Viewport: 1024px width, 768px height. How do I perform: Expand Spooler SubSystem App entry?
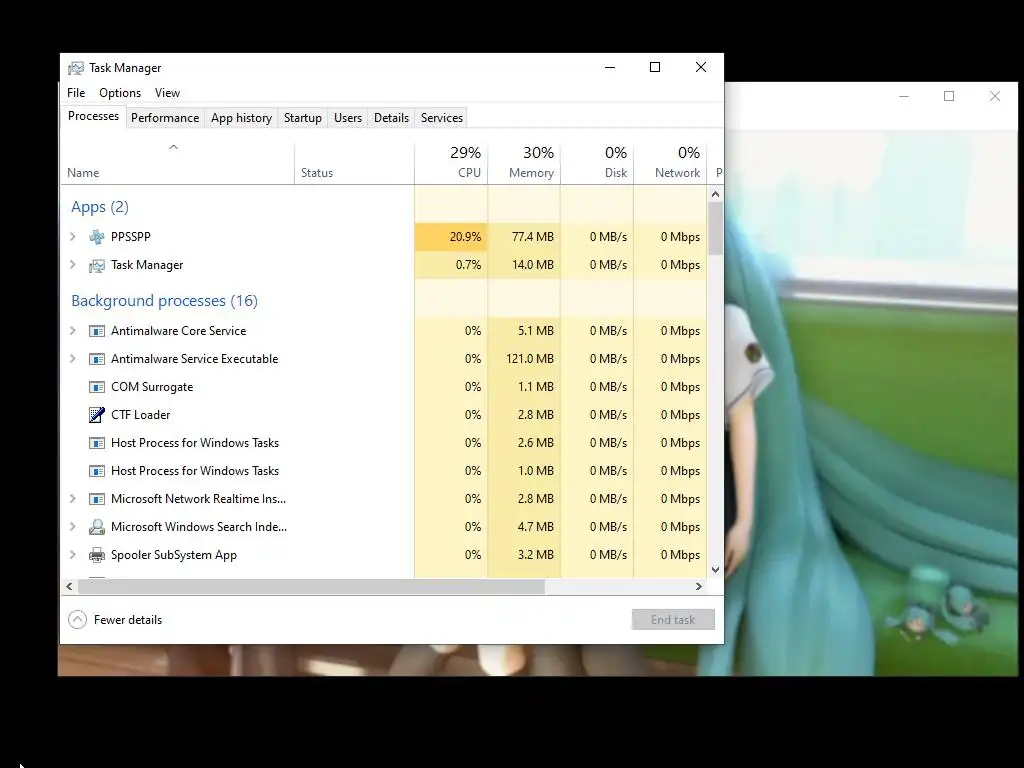pos(72,554)
